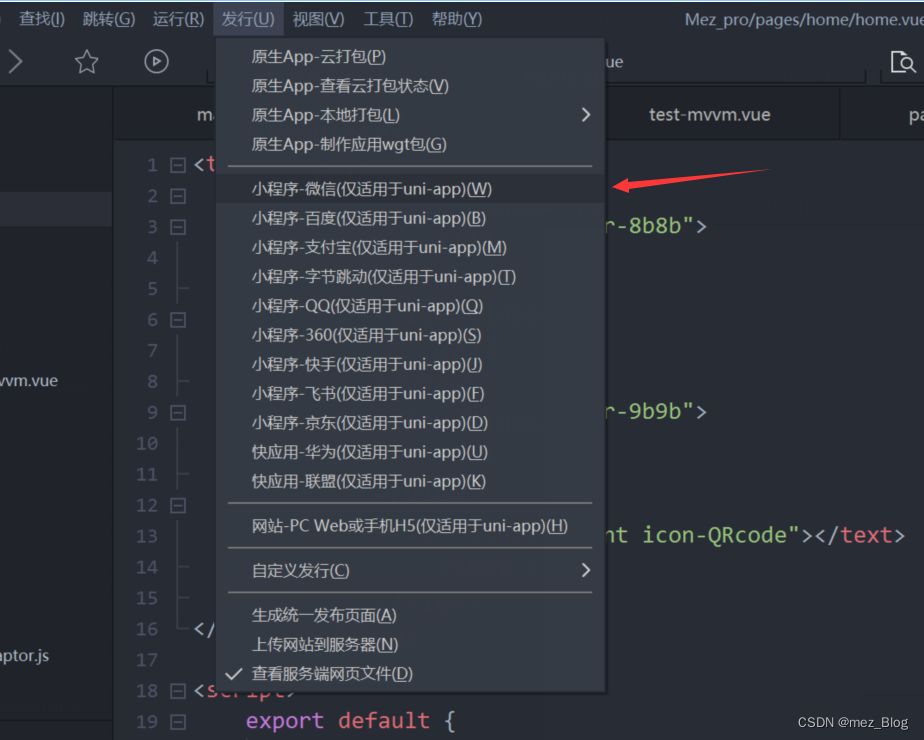Toggle checked 查看服务端网页文件(D) option
Screen dimensions: 924x740
(x=410, y=673)
